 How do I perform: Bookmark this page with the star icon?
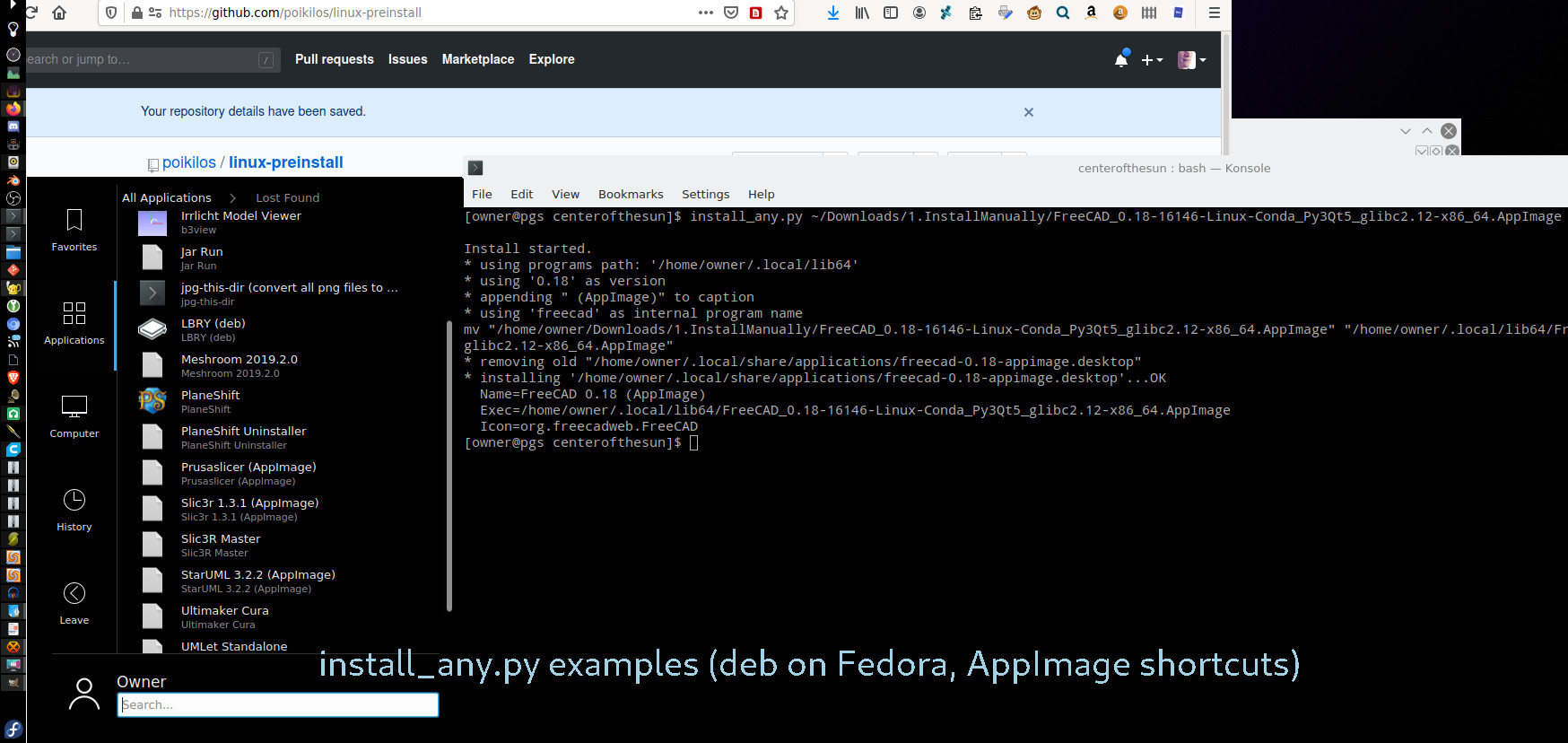[781, 13]
